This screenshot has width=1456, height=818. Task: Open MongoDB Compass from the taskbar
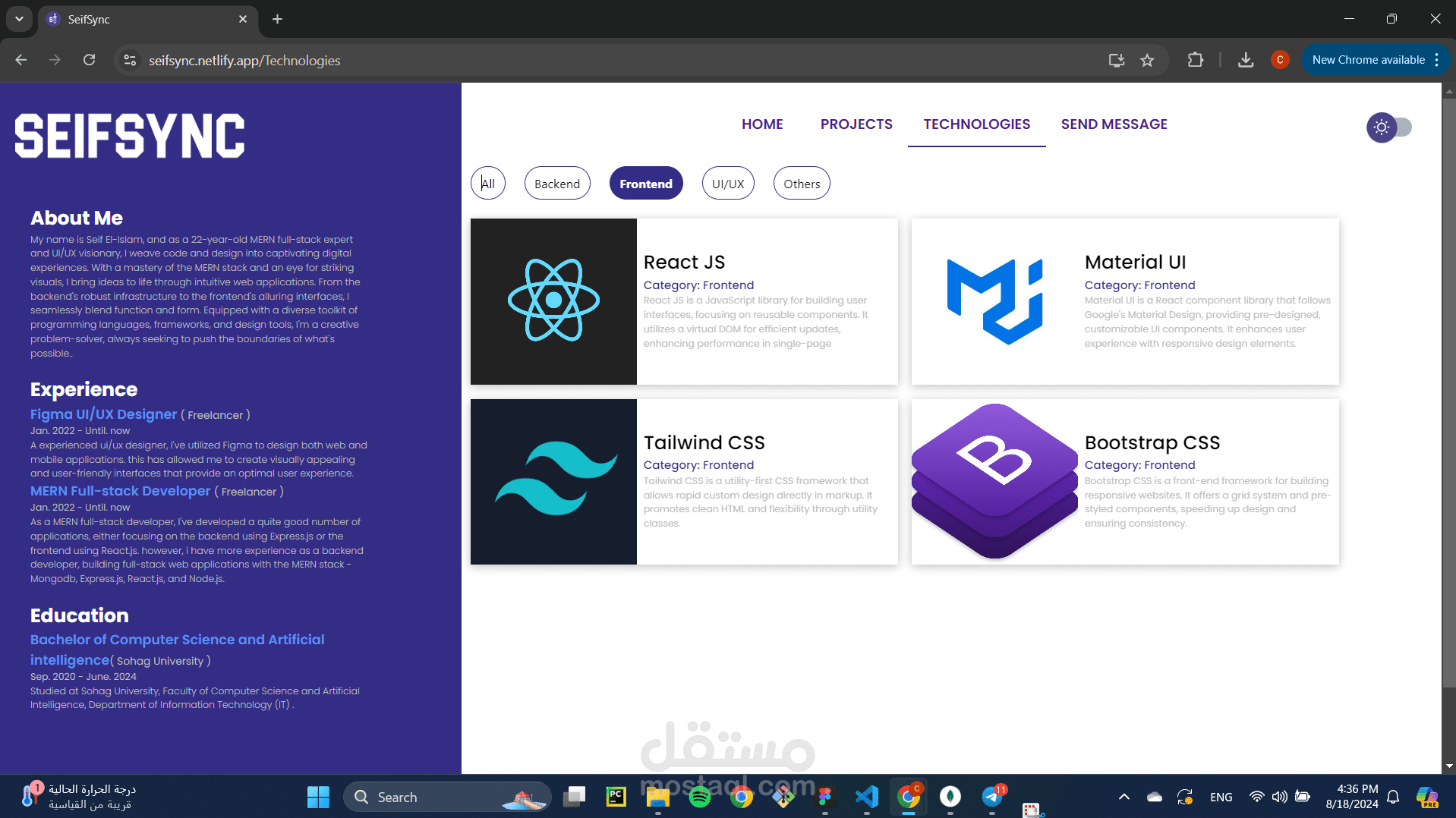click(950, 797)
